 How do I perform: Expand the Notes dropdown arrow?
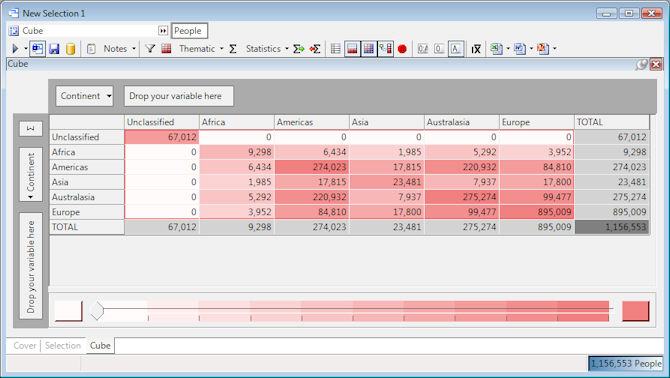(x=134, y=49)
